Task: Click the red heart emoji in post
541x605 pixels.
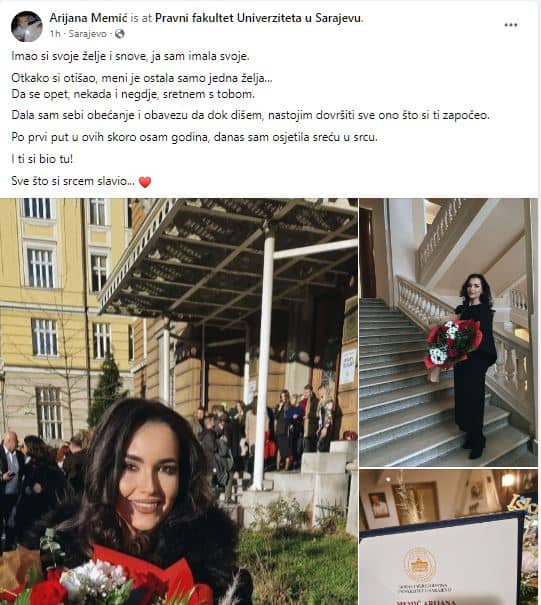Action: click(x=145, y=182)
